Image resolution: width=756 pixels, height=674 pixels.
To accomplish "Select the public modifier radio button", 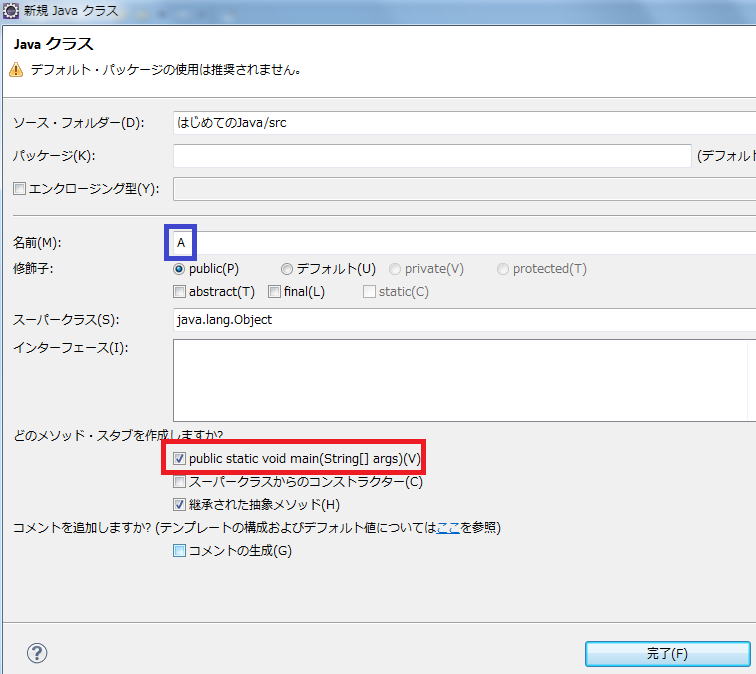I will 179,269.
